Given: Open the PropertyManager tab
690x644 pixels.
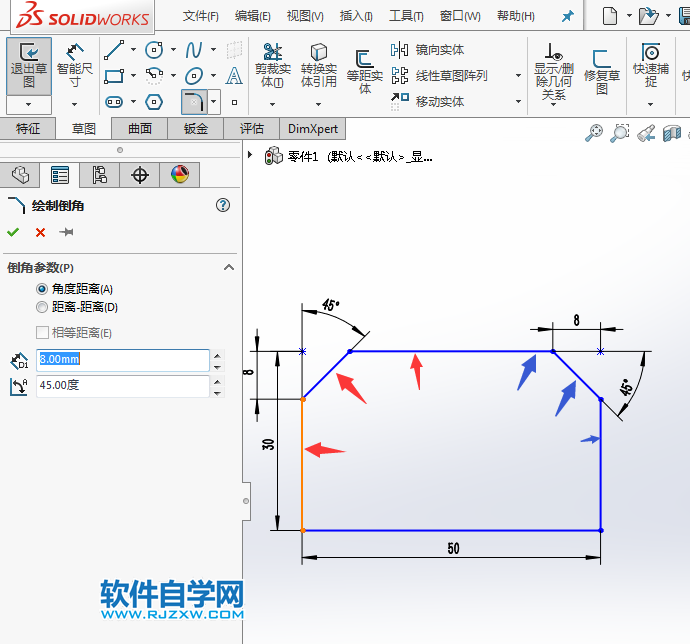Looking at the screenshot, I should point(60,175).
